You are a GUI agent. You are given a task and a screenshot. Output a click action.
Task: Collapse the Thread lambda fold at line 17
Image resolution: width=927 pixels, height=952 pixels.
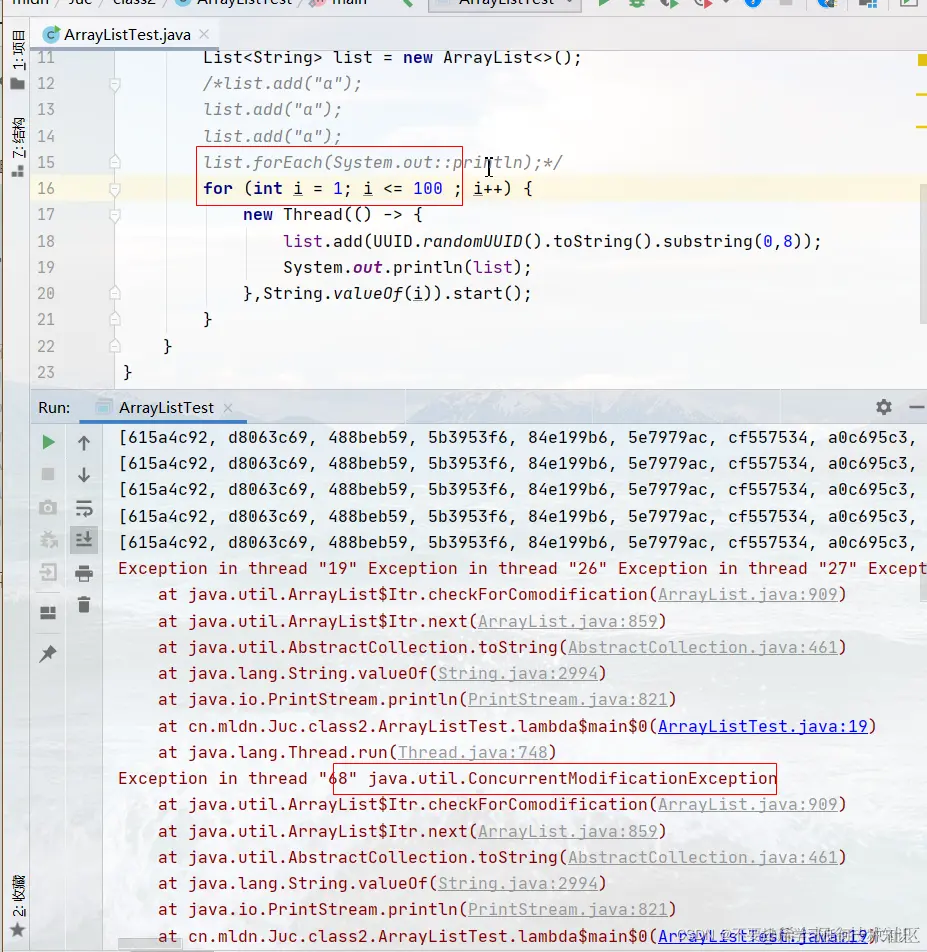pos(115,215)
